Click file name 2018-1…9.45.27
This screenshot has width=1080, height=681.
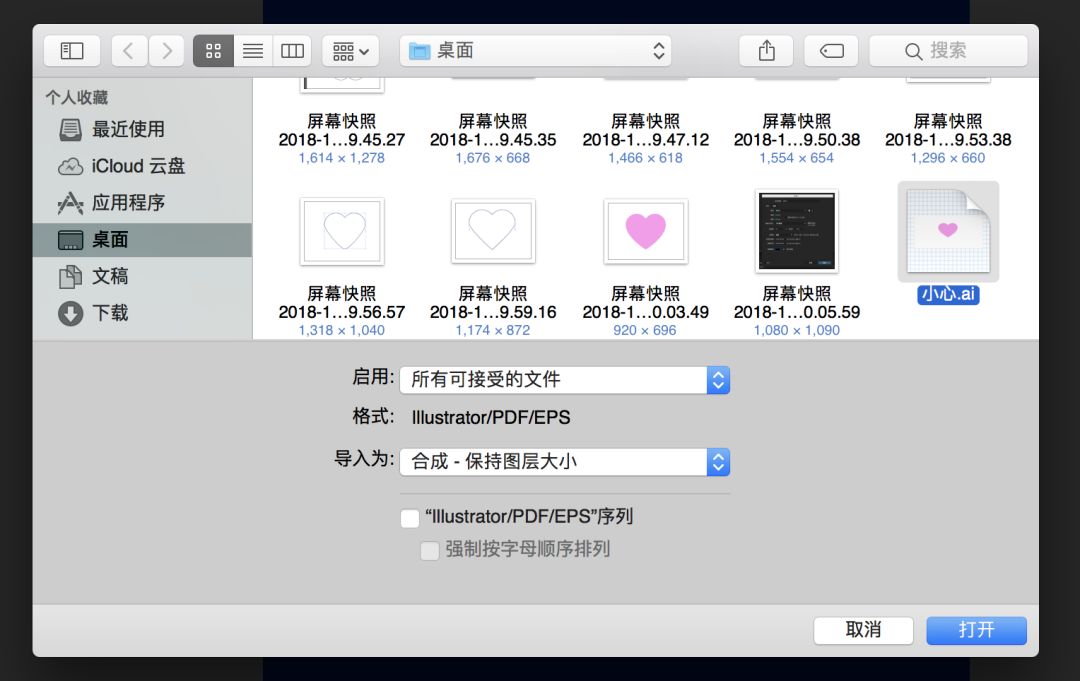pyautogui.click(x=342, y=140)
